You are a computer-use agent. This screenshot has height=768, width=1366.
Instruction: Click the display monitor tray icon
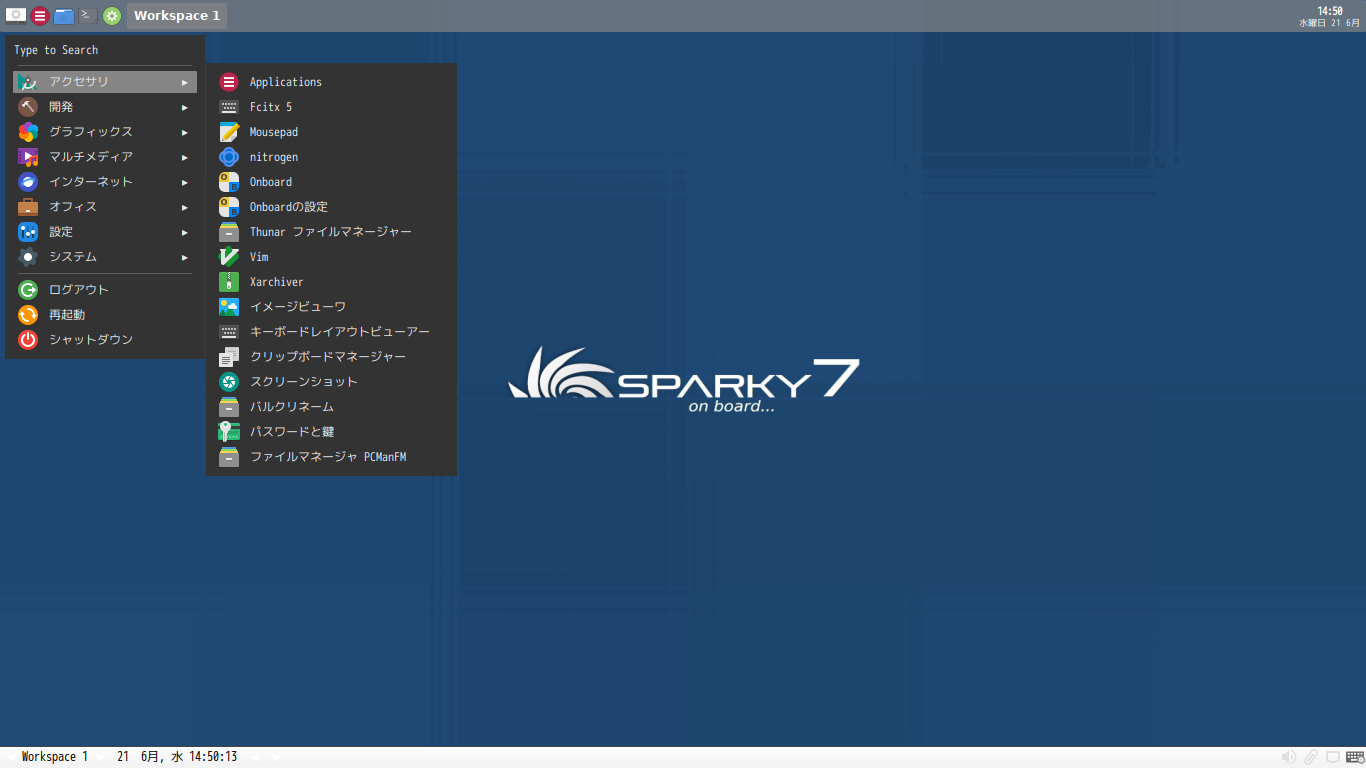click(x=1333, y=757)
